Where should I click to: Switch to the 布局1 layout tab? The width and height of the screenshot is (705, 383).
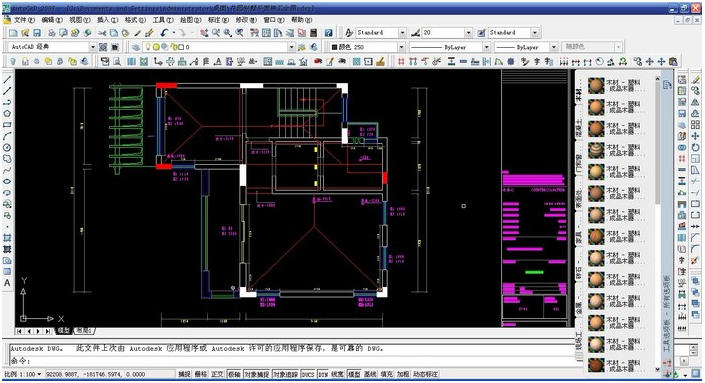[84, 330]
